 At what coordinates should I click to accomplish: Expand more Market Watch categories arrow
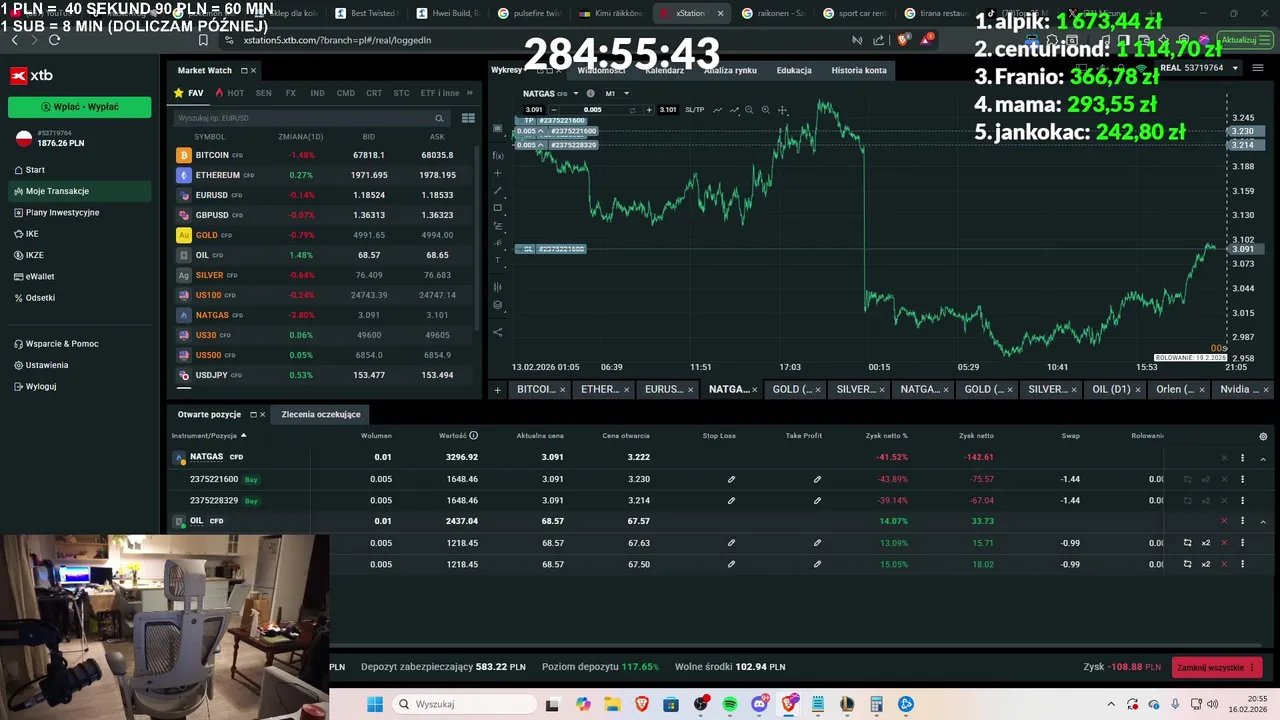tap(470, 93)
